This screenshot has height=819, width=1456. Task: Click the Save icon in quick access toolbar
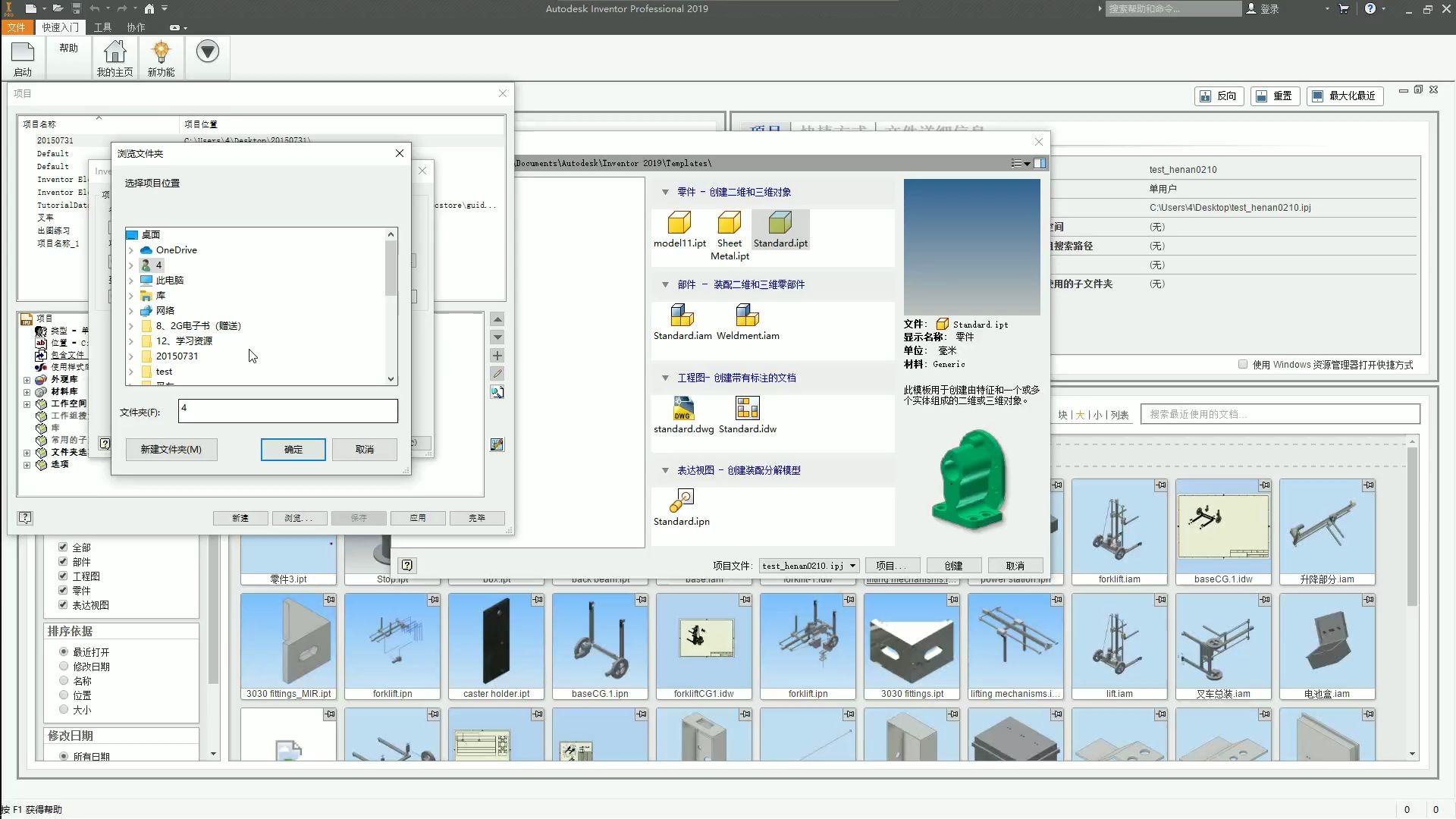(77, 8)
